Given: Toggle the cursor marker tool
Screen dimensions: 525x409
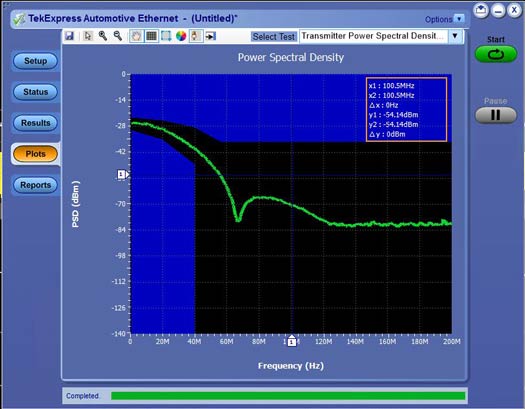Looking at the screenshot, I should [196, 36].
